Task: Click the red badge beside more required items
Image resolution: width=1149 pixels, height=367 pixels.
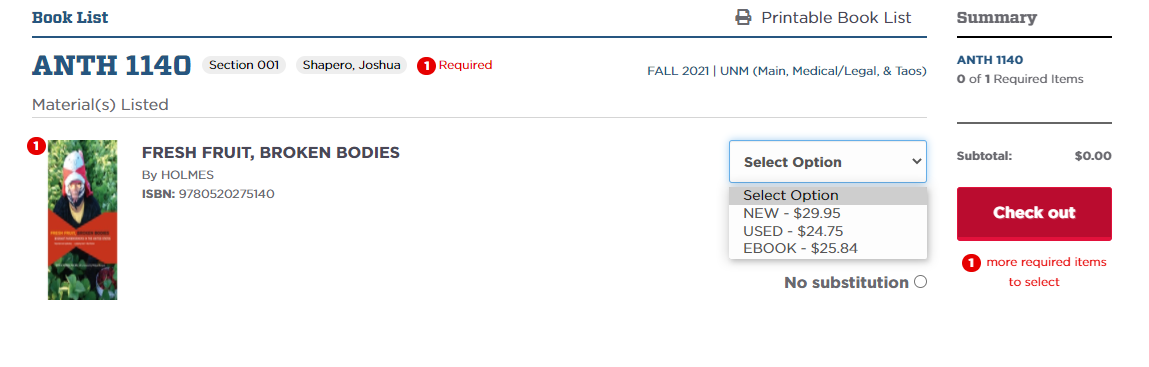Action: pos(971,263)
